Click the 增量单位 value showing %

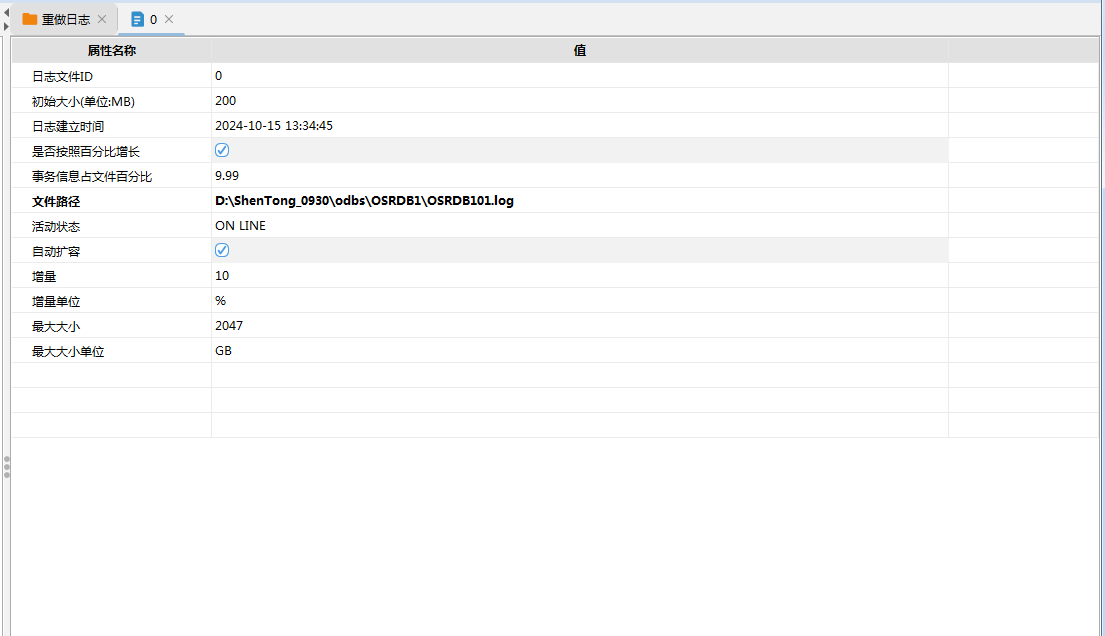coord(221,301)
